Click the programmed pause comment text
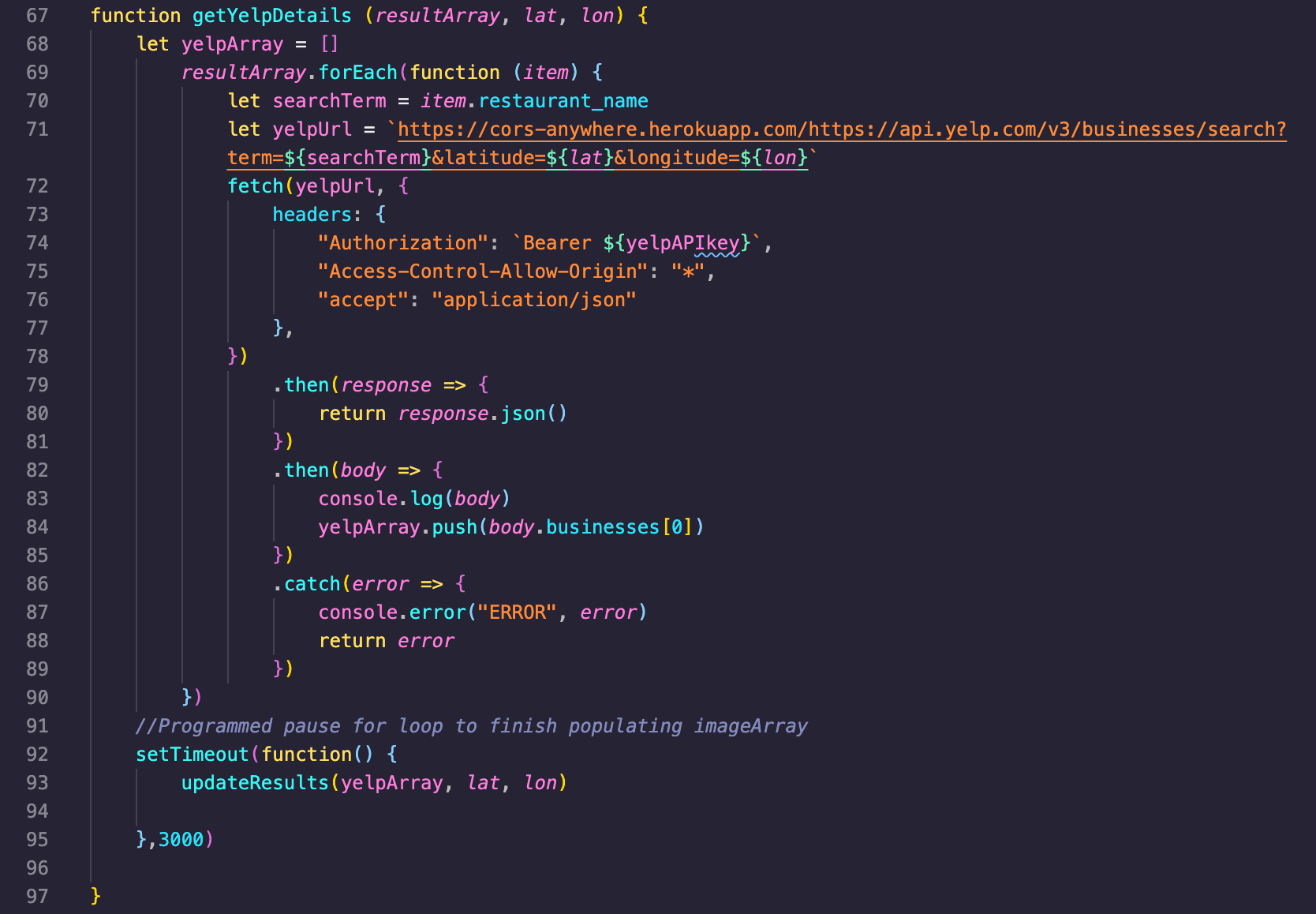Viewport: 1316px width, 914px height. [x=472, y=725]
